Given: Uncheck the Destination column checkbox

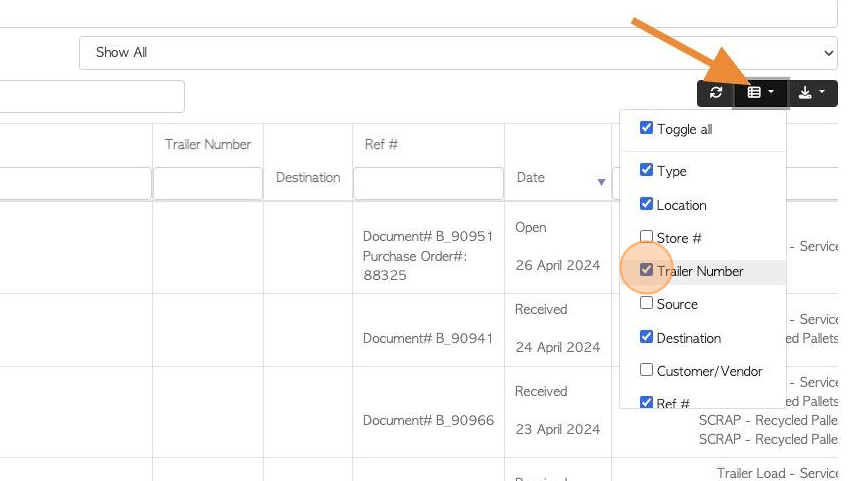Looking at the screenshot, I should (x=646, y=337).
